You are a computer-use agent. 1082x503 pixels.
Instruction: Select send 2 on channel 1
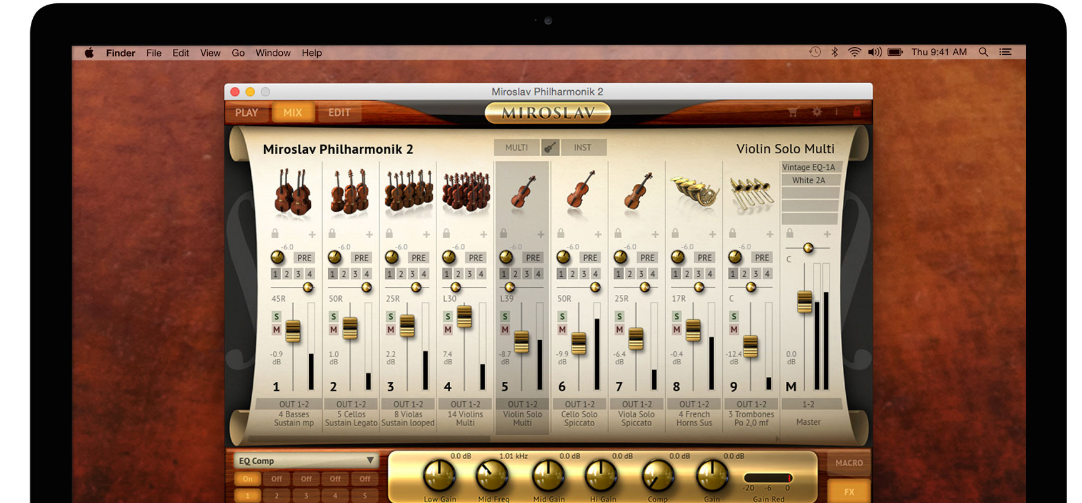[288, 274]
